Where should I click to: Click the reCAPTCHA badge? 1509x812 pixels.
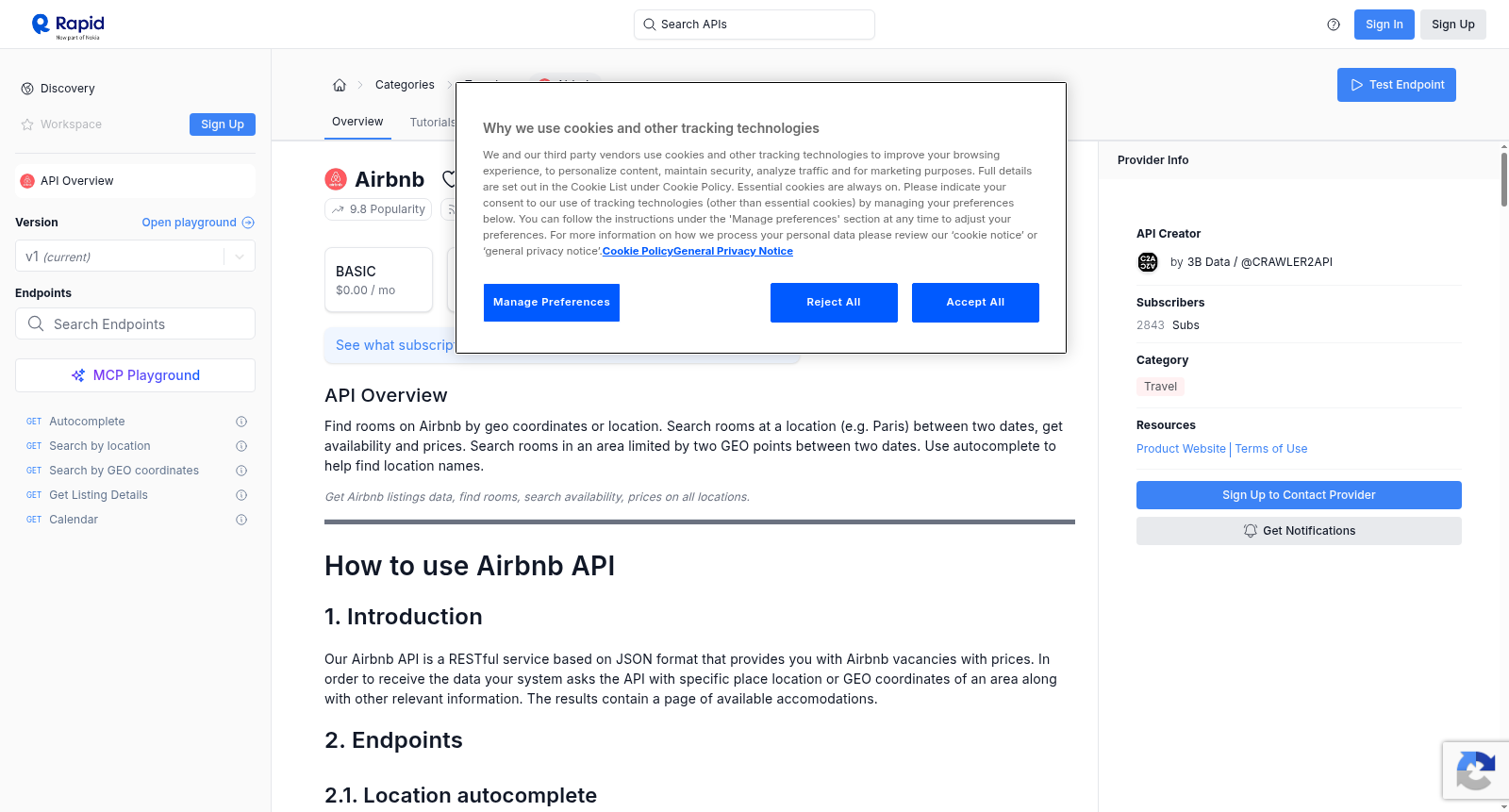coord(1475,771)
